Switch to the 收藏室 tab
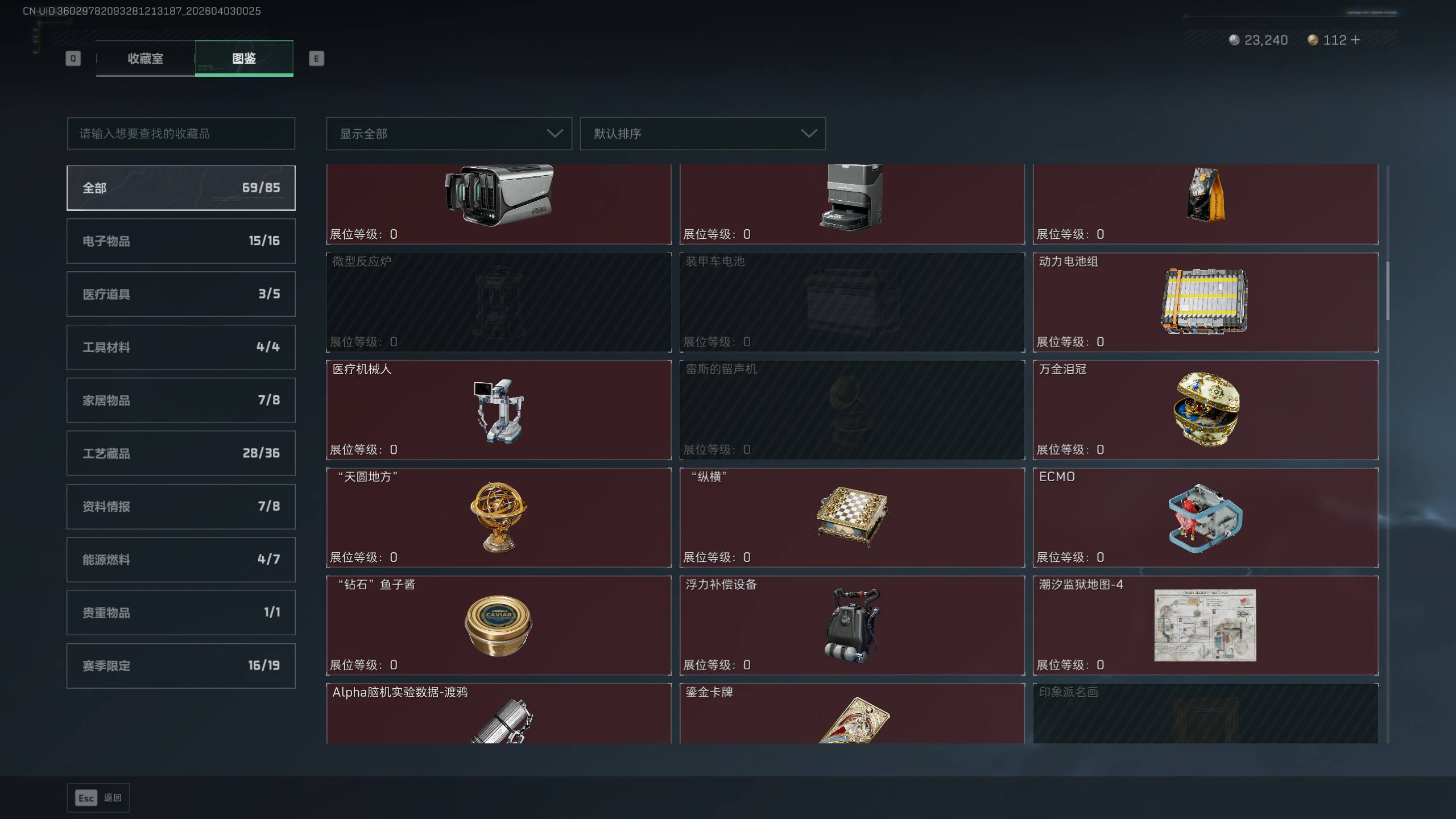 tap(146, 59)
